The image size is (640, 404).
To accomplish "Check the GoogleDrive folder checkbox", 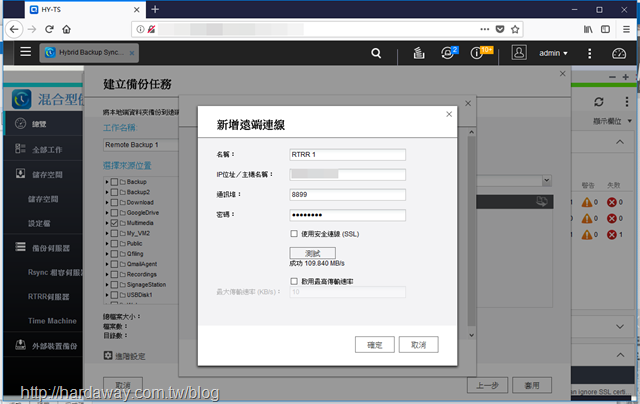I will 114,213.
